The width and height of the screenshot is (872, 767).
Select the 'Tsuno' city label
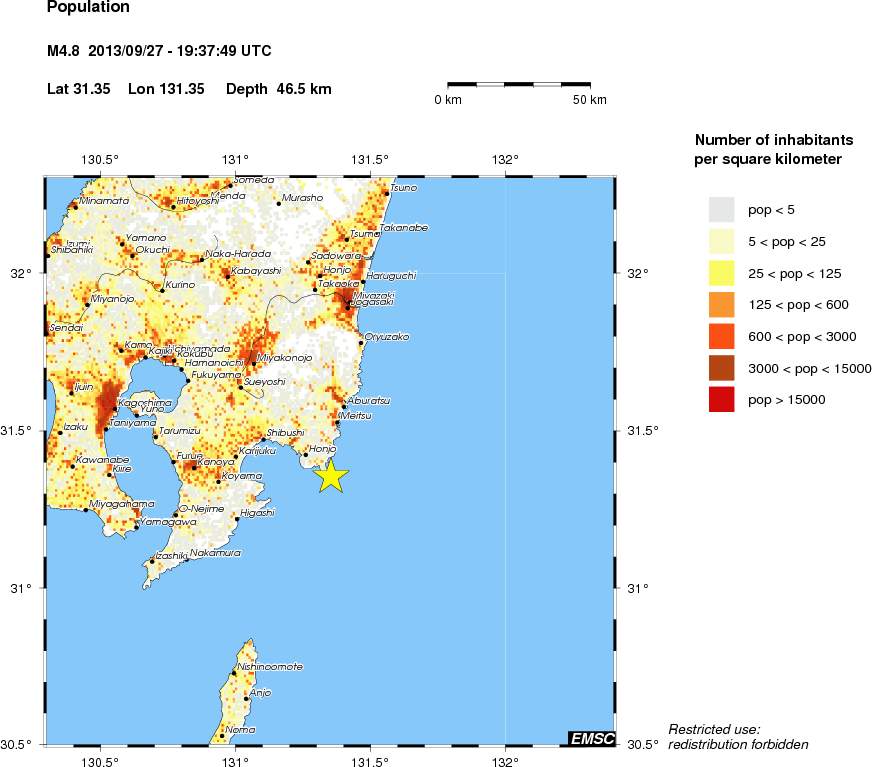(404, 188)
